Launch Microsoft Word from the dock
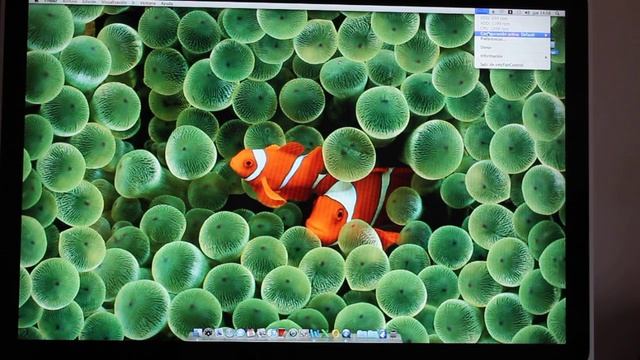Screen dimensions: 640x360 pyautogui.click(x=315, y=333)
